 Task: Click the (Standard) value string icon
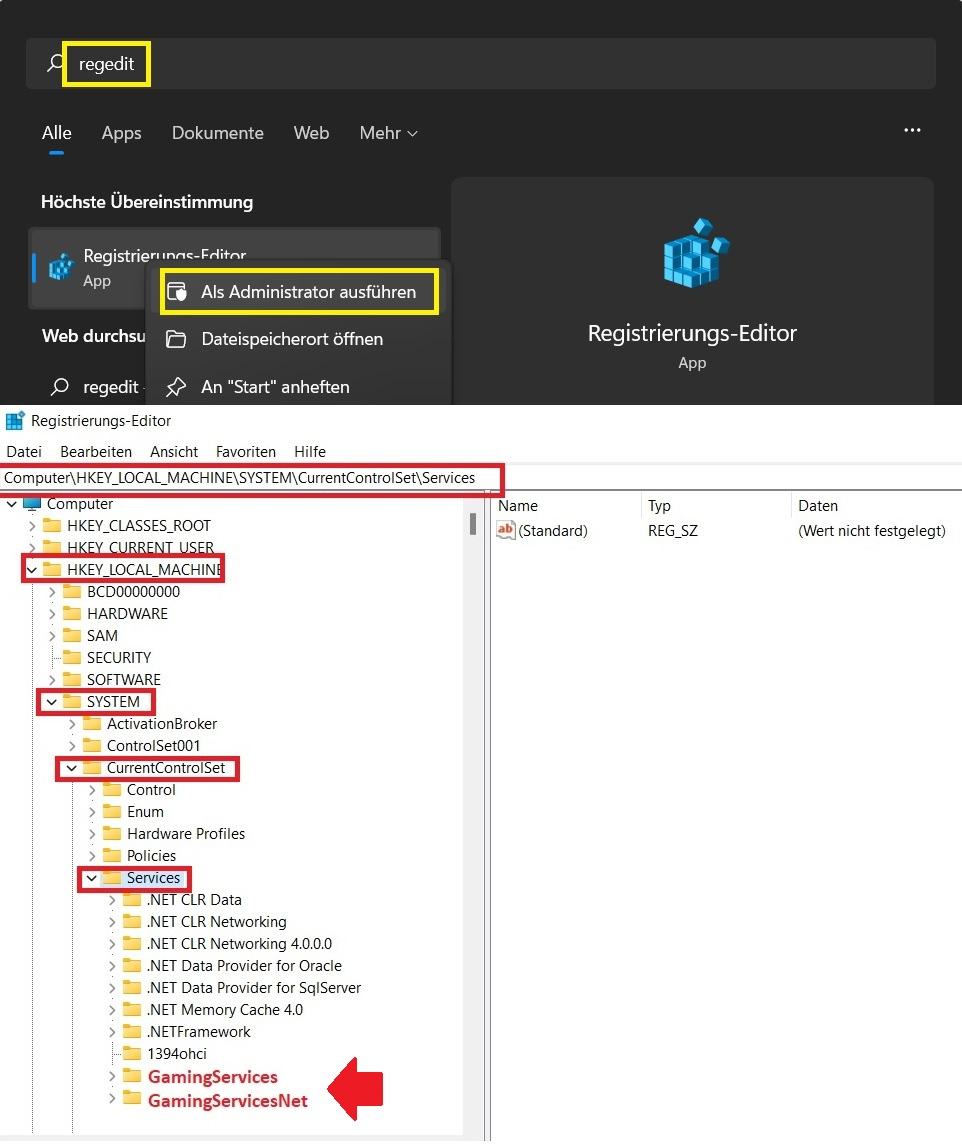click(x=505, y=530)
